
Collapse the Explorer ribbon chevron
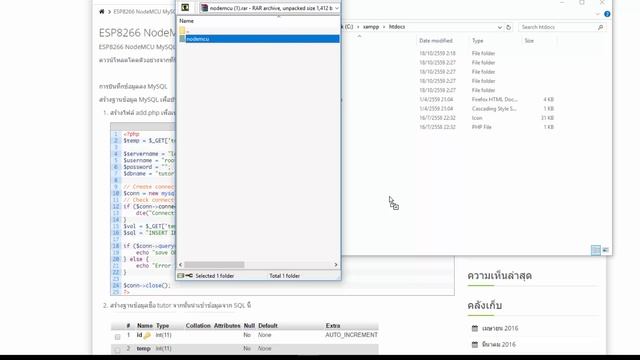598,14
